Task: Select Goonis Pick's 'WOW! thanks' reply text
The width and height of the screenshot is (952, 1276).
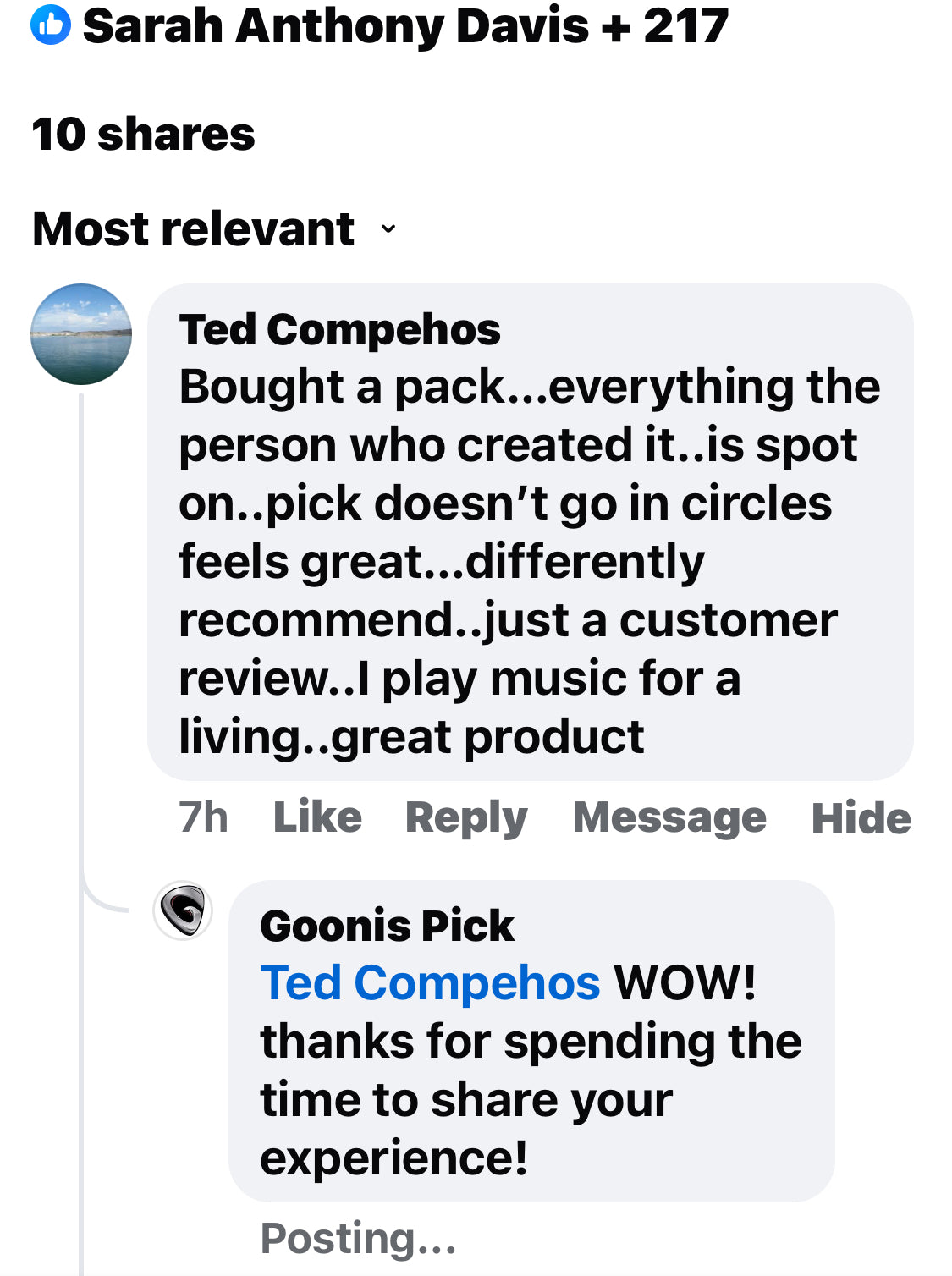Action: click(531, 1070)
